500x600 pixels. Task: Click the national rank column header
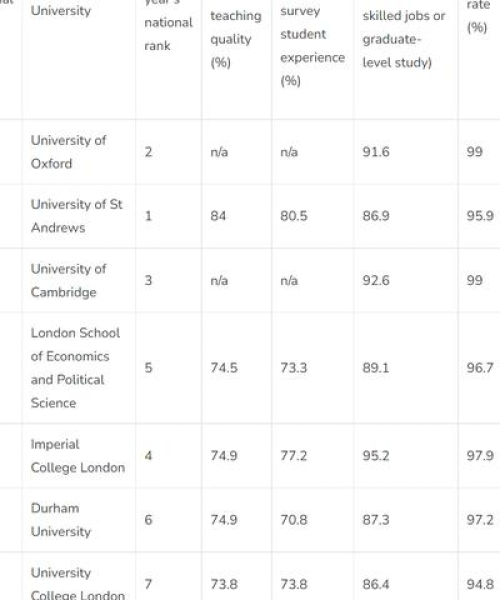coord(168,34)
